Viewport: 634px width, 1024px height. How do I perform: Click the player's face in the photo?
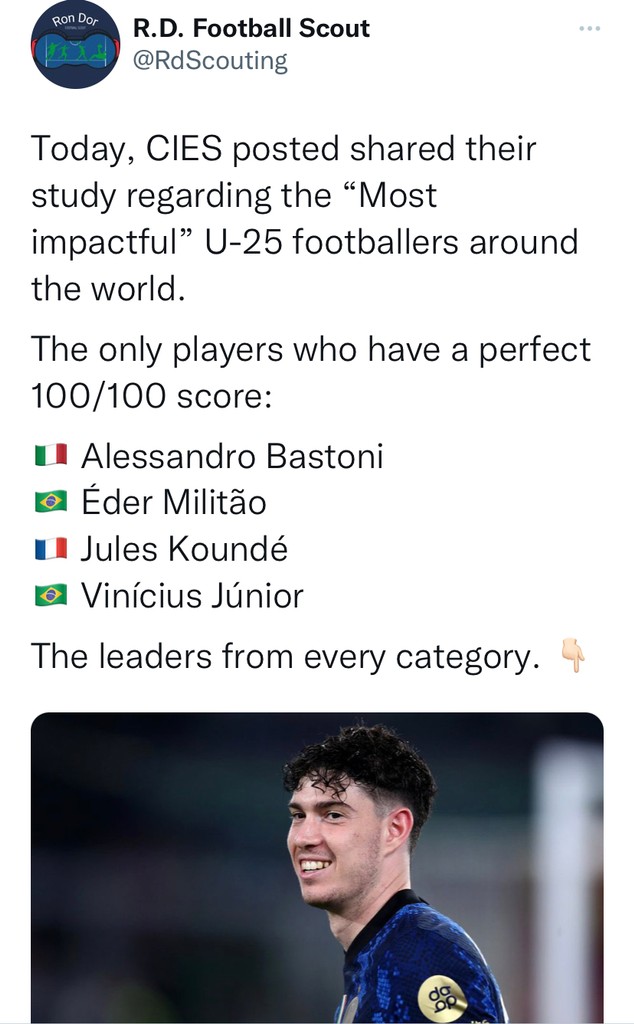pos(340,841)
